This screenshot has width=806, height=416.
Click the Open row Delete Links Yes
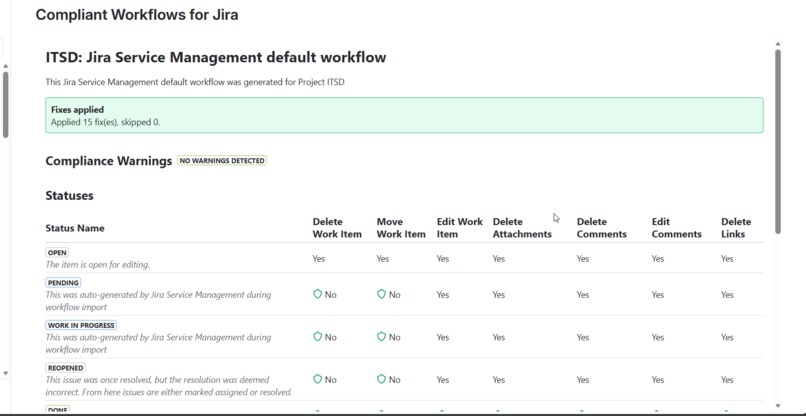[727, 259]
